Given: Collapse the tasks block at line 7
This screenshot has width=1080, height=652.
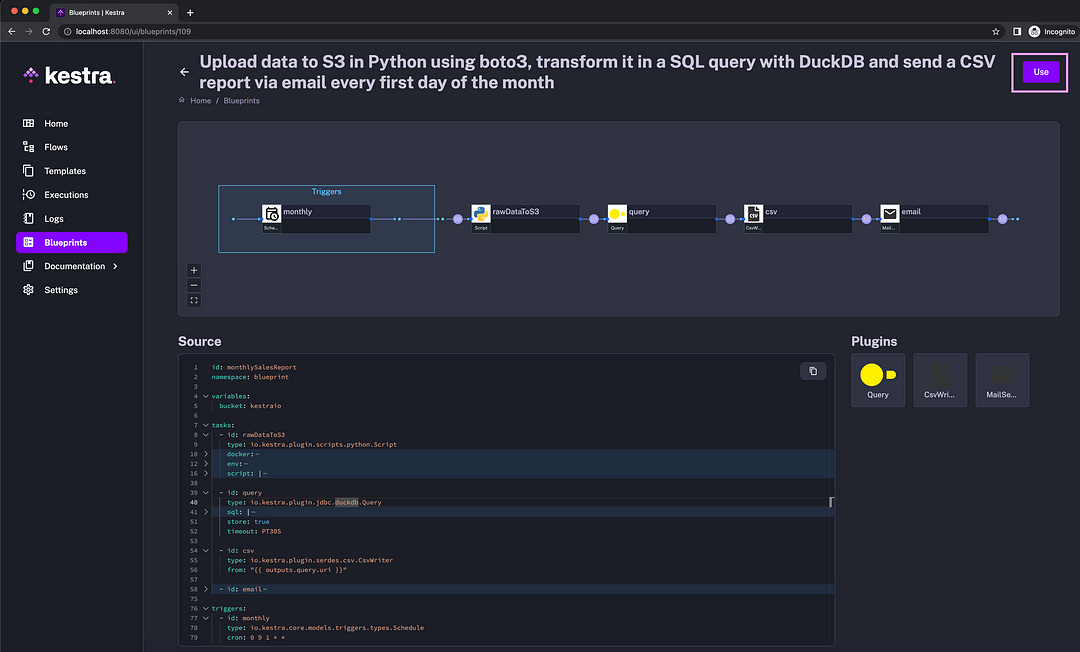Looking at the screenshot, I should [x=205, y=425].
